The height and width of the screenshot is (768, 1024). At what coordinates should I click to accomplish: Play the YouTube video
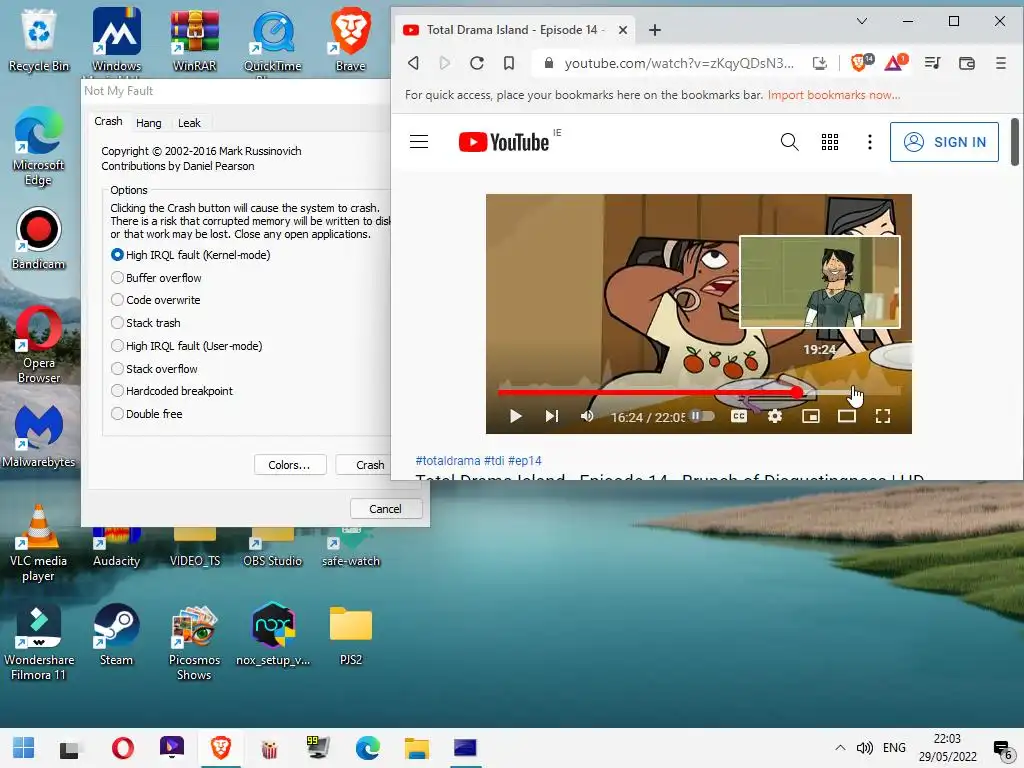pos(515,416)
